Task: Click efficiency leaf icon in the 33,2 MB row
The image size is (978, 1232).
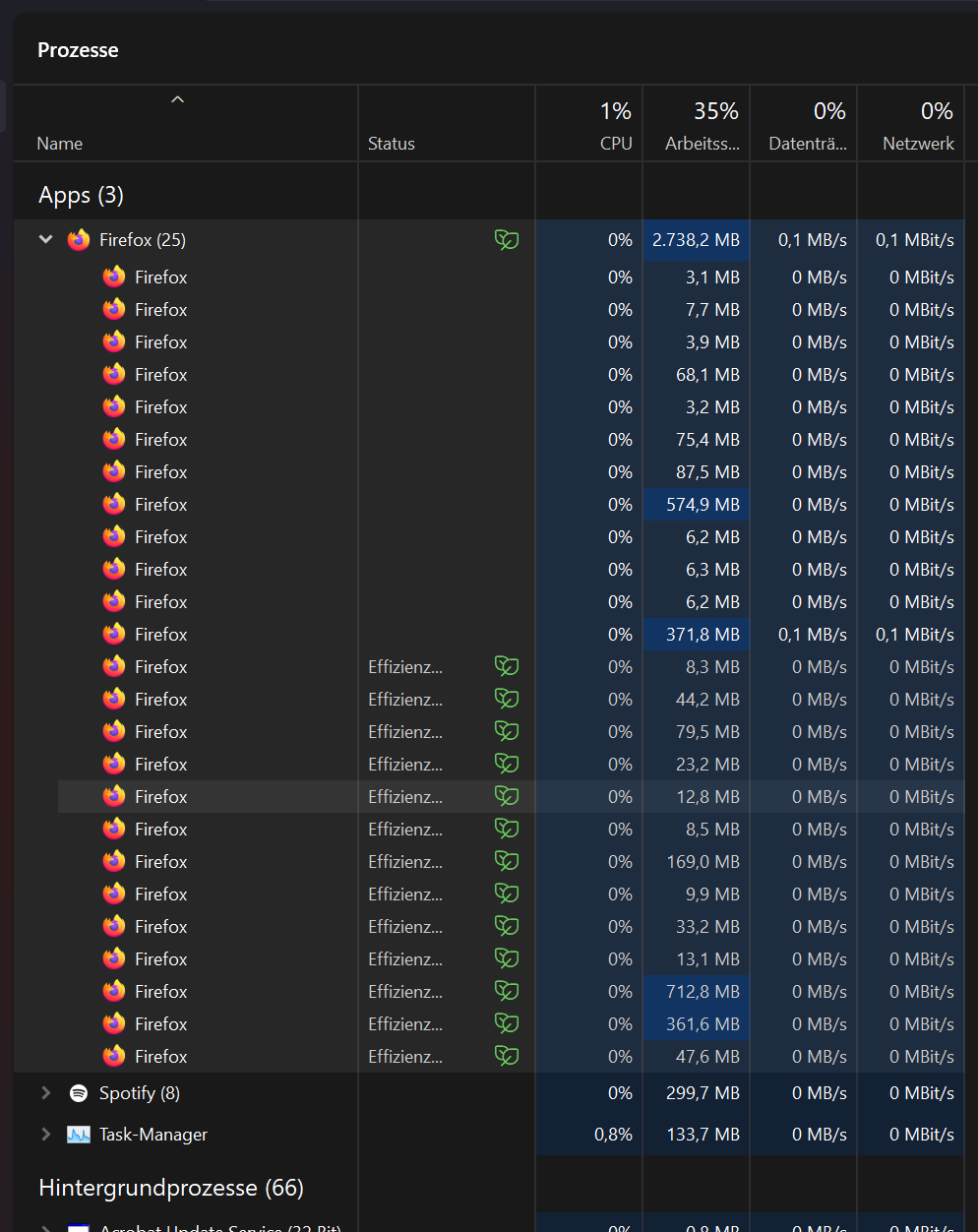Action: click(x=507, y=926)
